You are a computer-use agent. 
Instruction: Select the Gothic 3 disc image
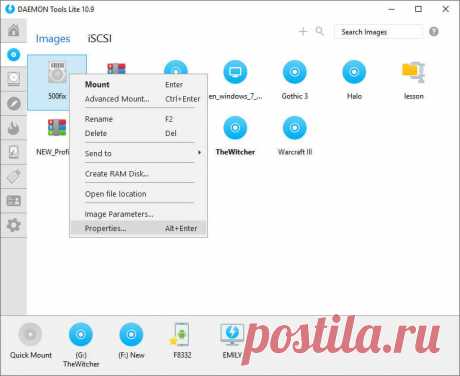[295, 80]
